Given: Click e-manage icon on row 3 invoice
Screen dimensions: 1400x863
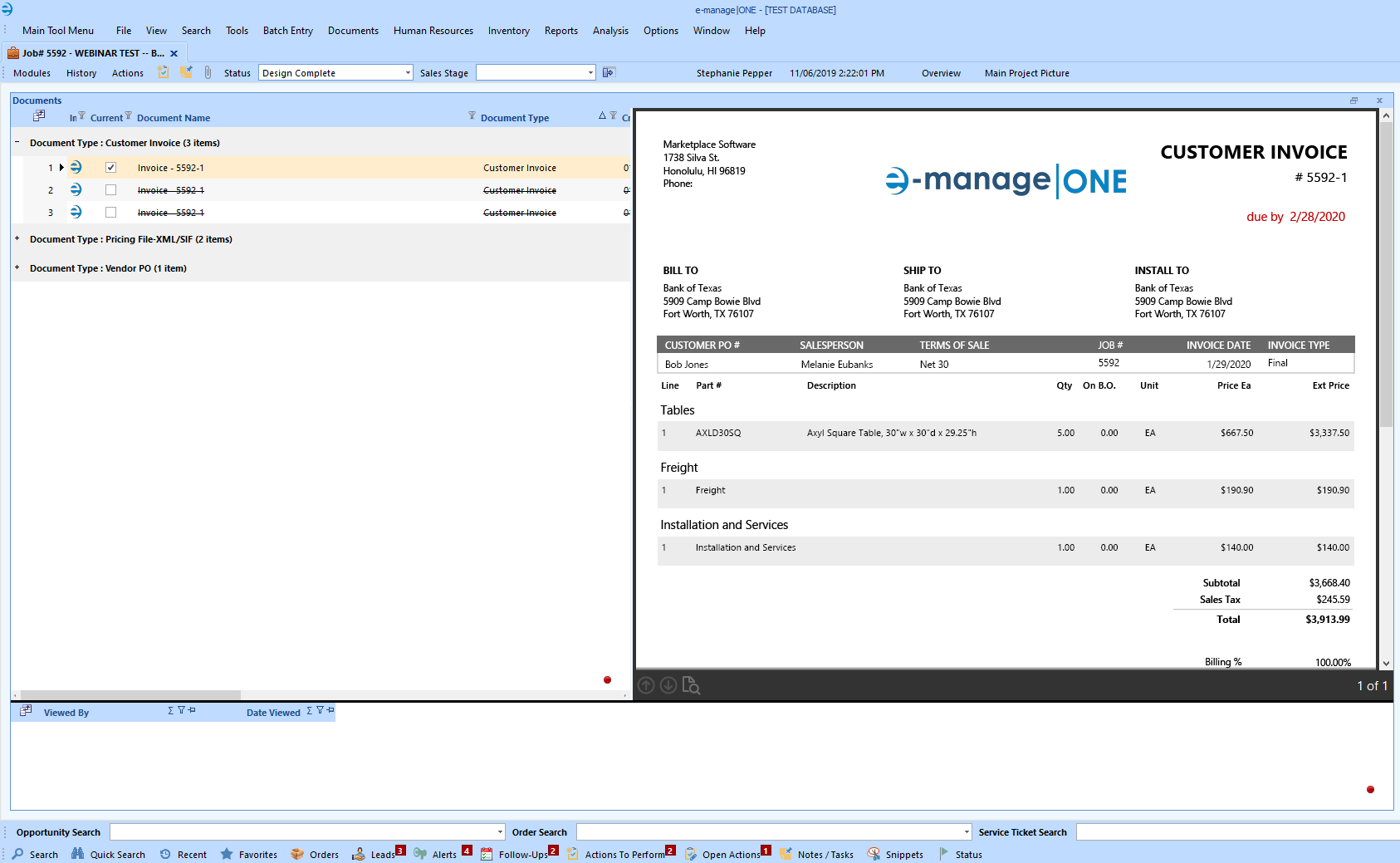Looking at the screenshot, I should [76, 212].
